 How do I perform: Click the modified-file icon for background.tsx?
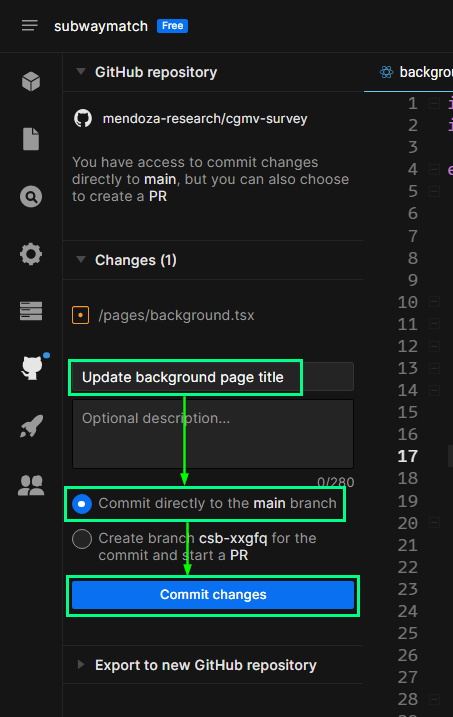[80, 315]
